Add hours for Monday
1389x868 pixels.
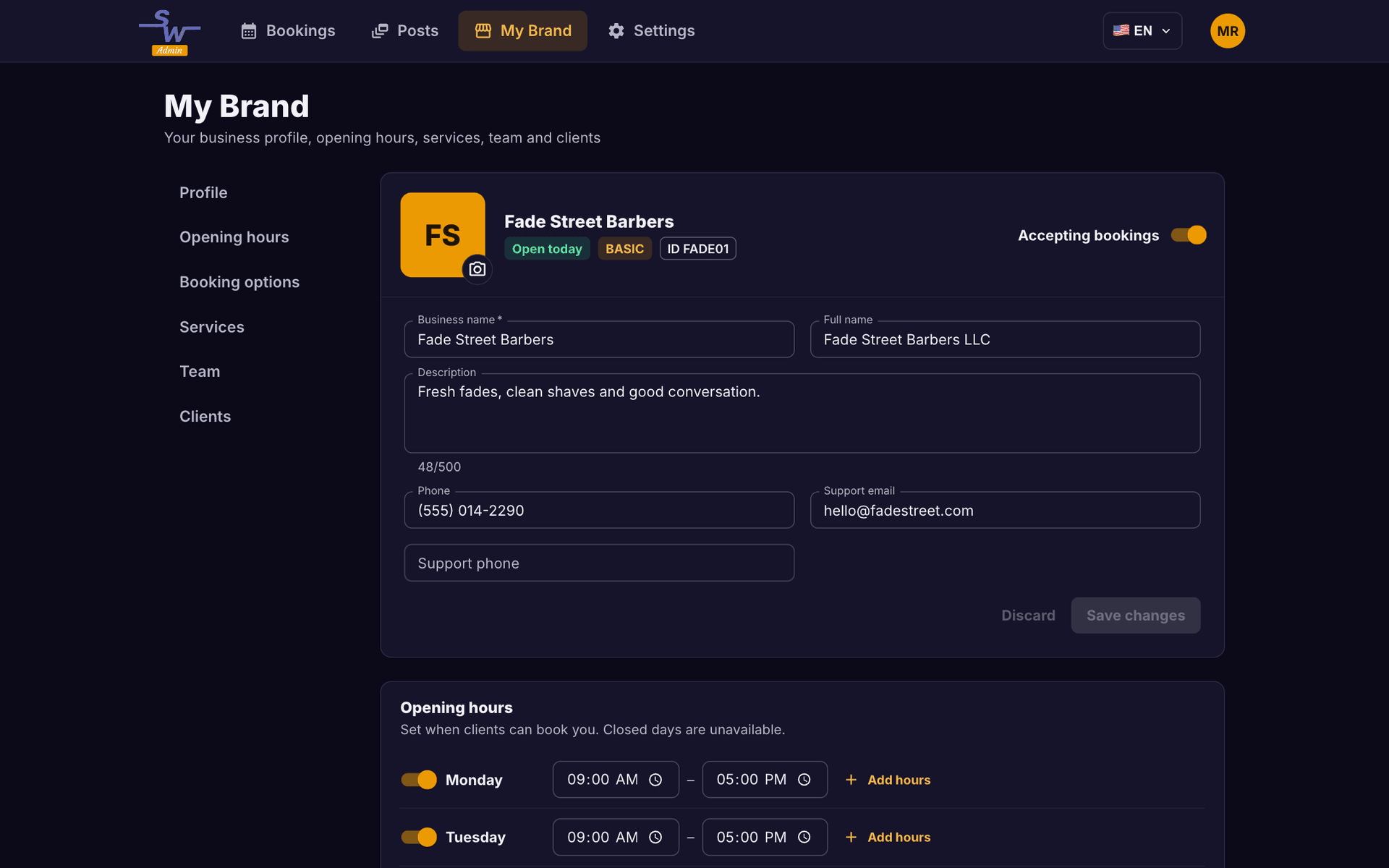pyautogui.click(x=888, y=780)
